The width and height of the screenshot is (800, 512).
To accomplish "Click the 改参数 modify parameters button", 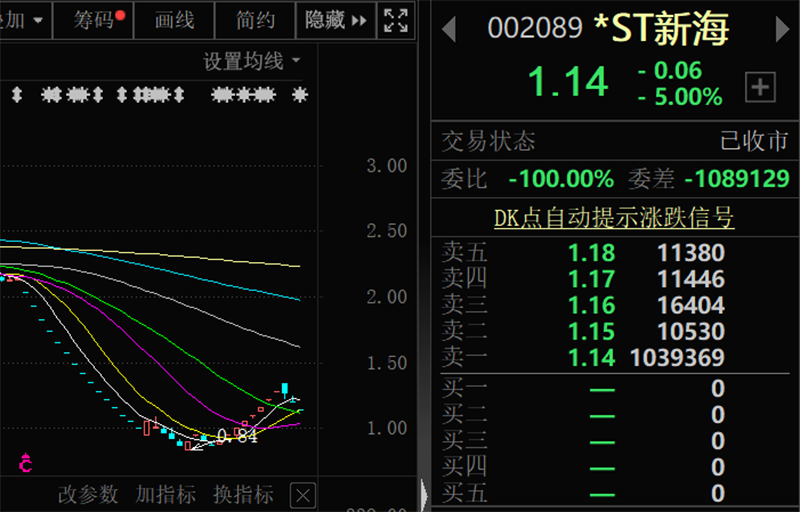I will coord(88,494).
